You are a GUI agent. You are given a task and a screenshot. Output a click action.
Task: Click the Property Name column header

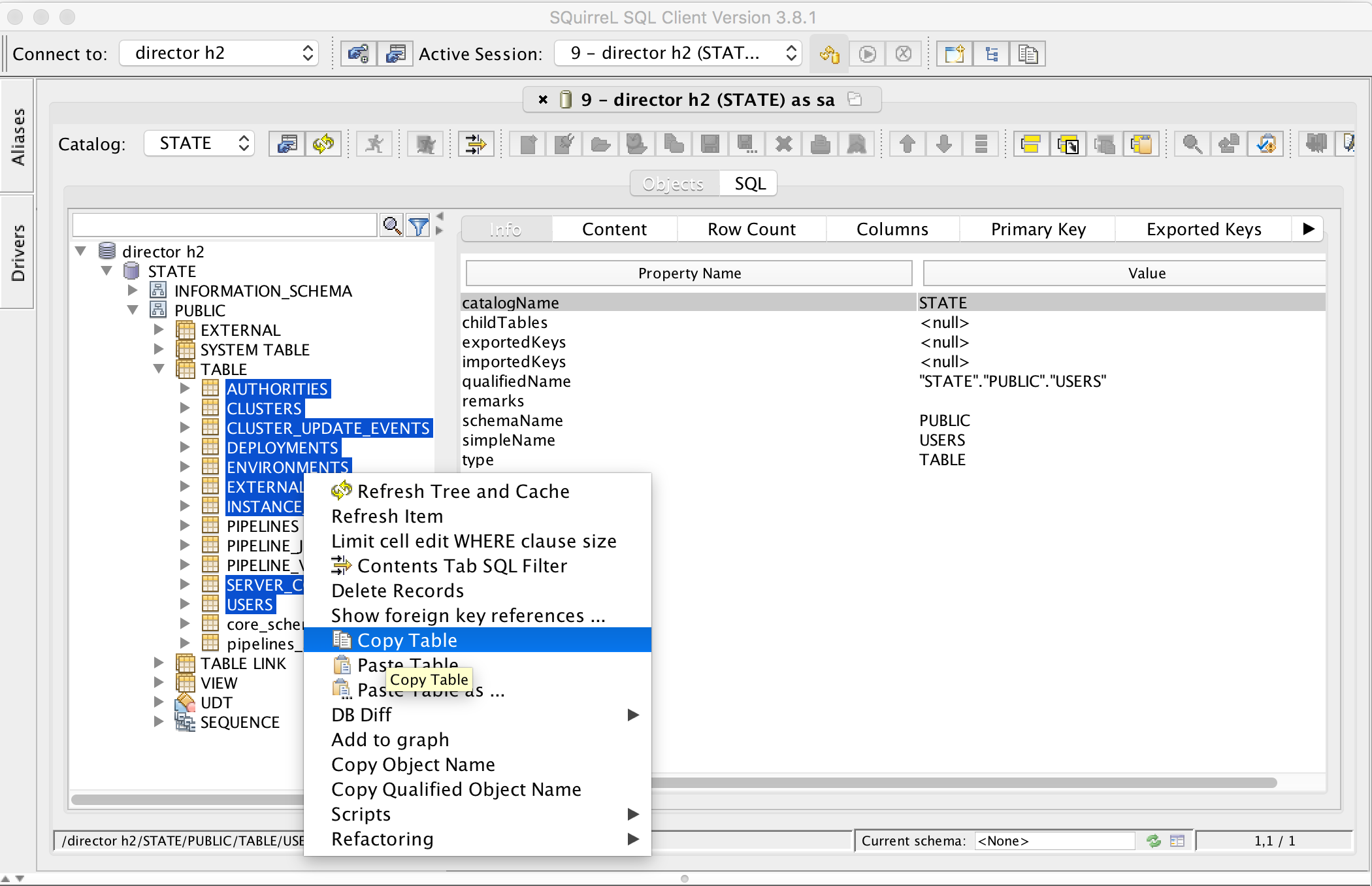(x=689, y=273)
